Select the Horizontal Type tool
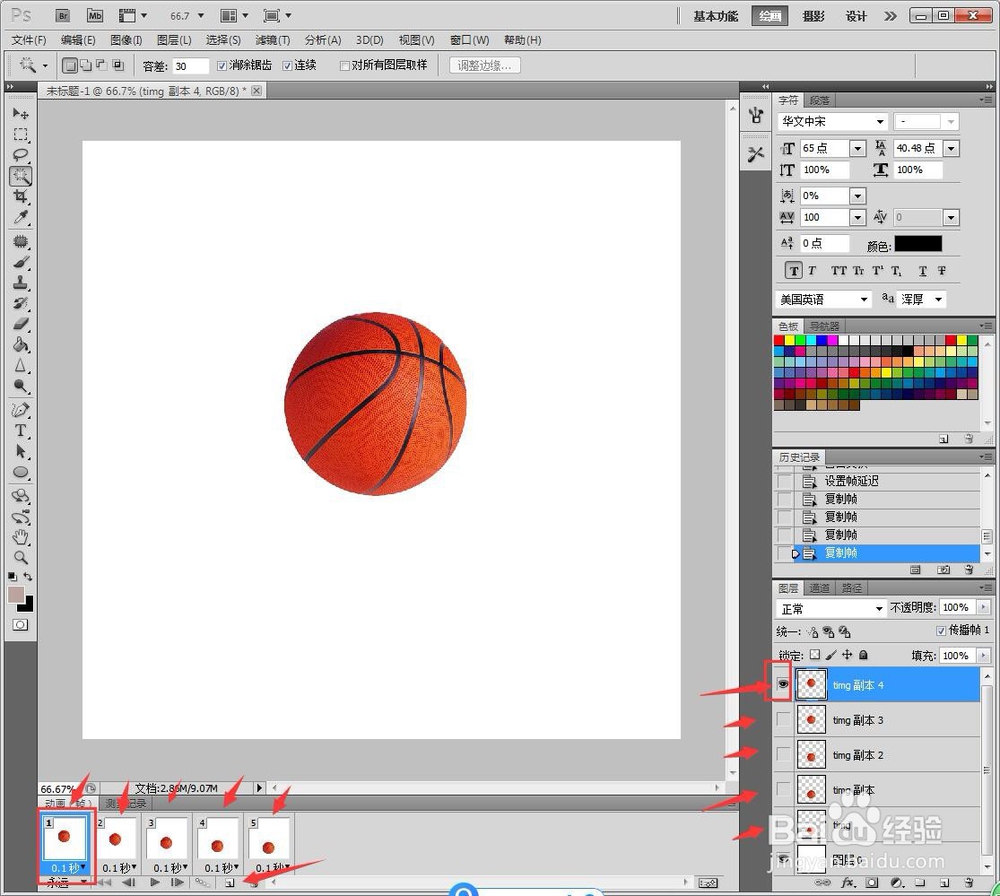Viewport: 1000px width, 896px height. tap(20, 431)
